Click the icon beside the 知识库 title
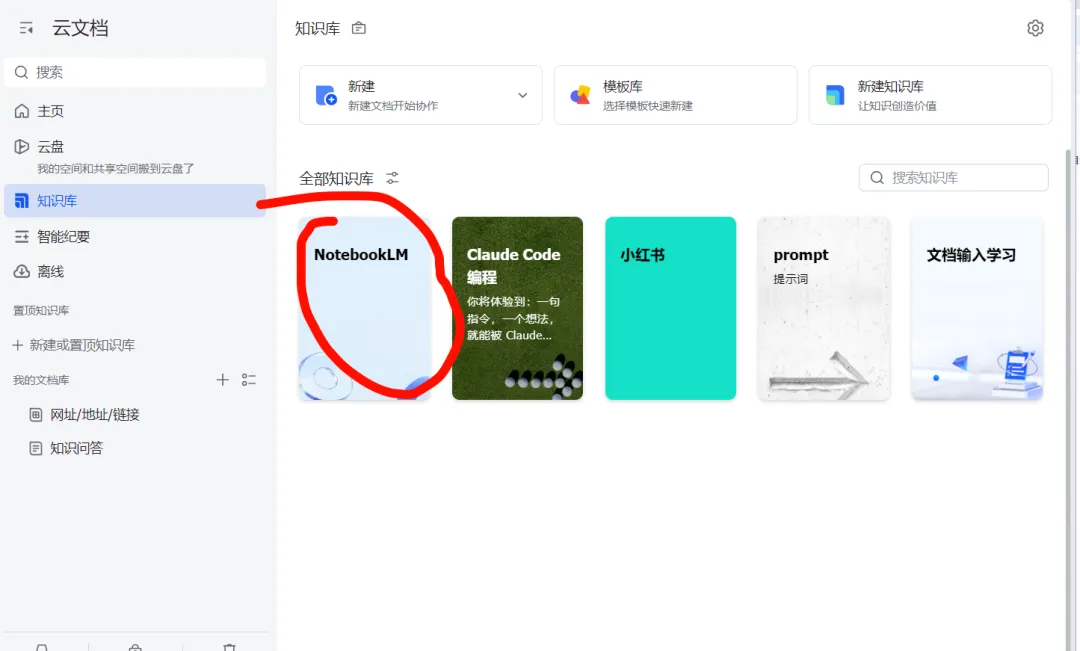1080x651 pixels. point(359,28)
